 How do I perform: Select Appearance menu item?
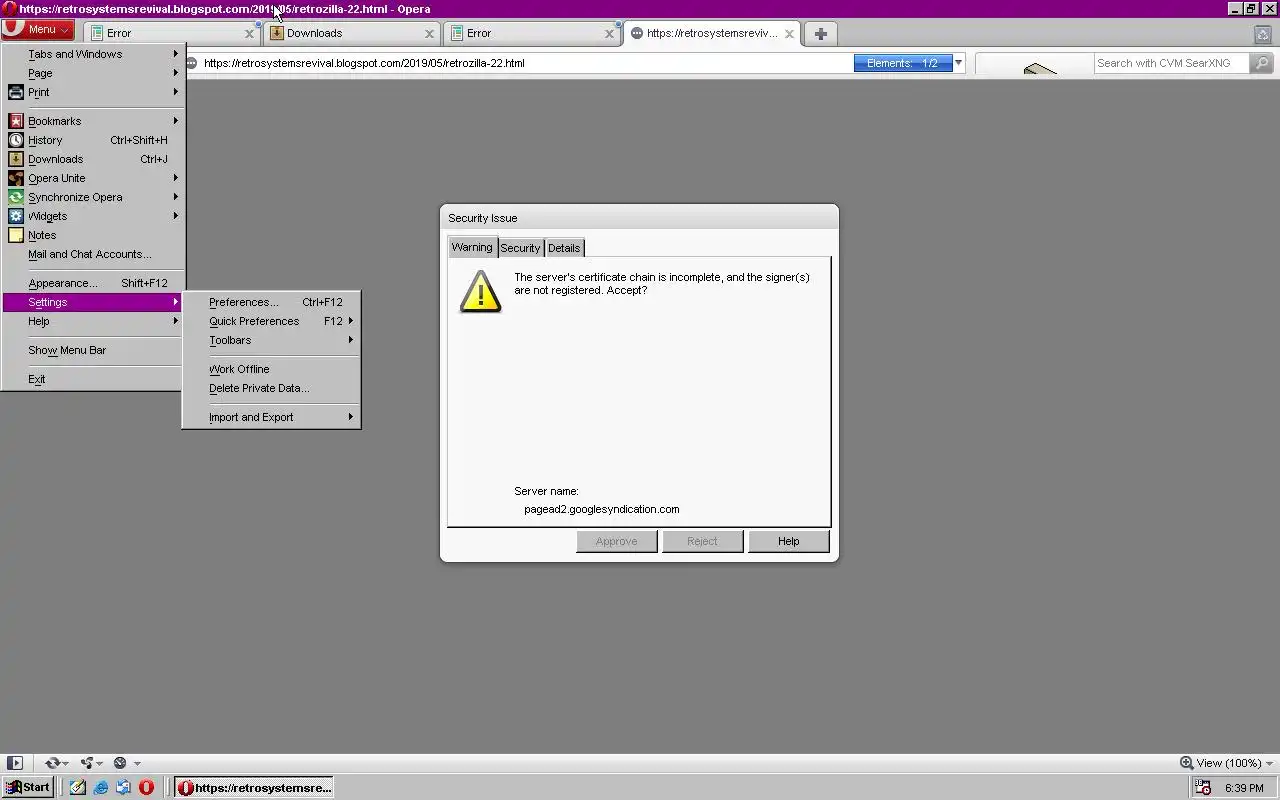point(91,283)
